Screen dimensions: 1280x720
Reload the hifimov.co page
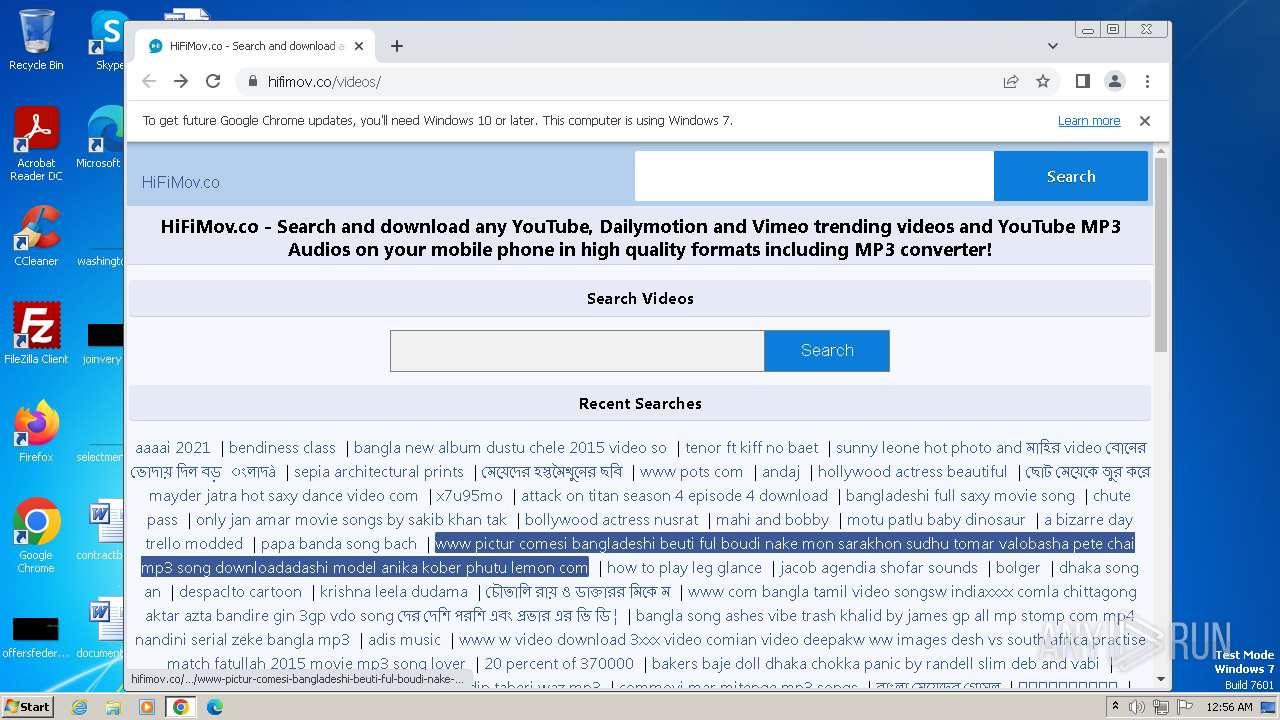click(213, 81)
